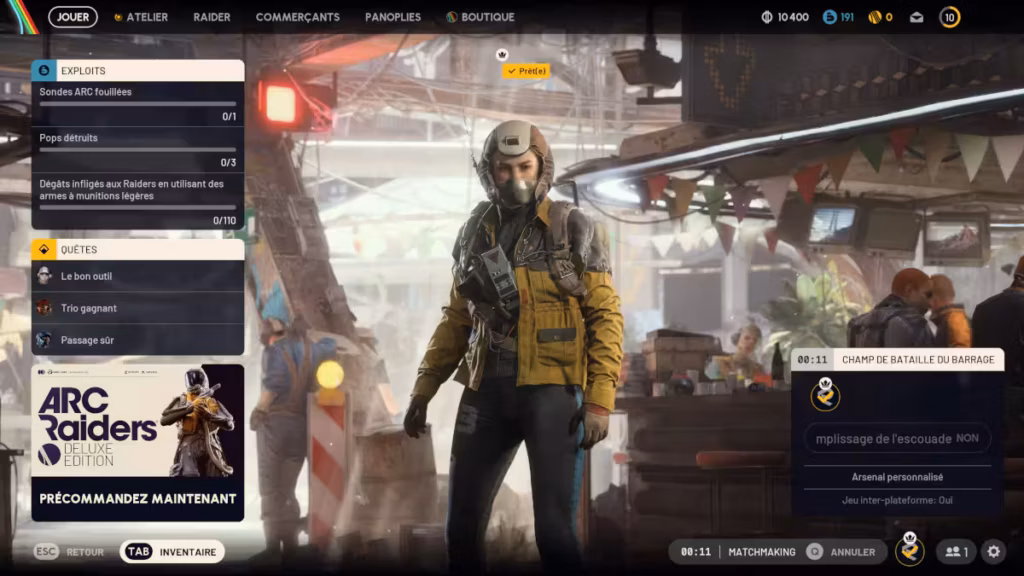Screen dimensions: 1024x576
Task: Open the squad members icon showing 1
Action: tap(956, 551)
